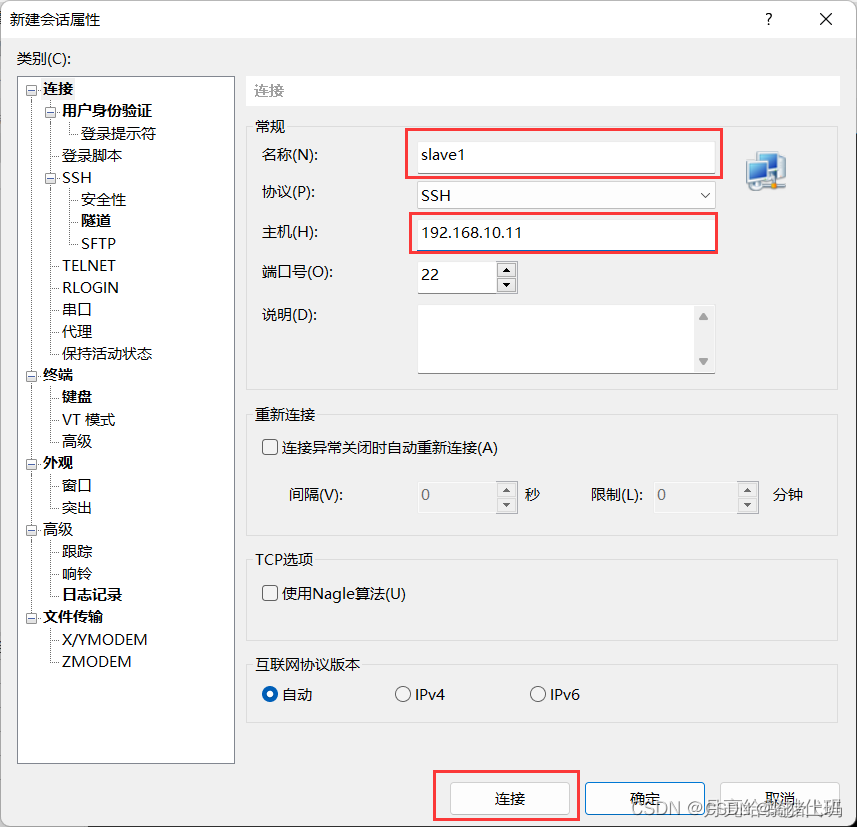857x827 pixels.
Task: Click the 名称 field containing slave1
Action: 566,156
